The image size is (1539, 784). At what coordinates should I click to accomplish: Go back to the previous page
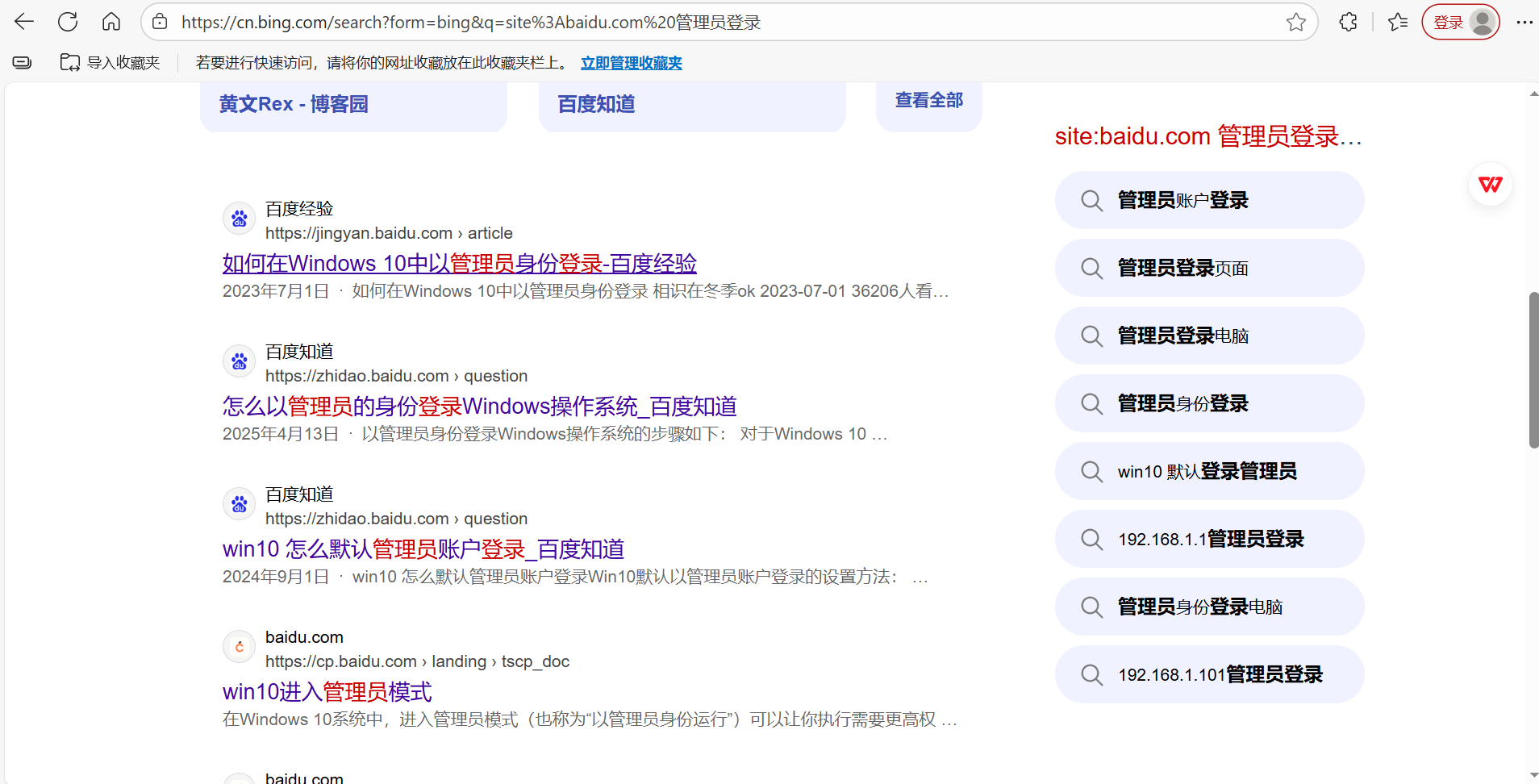pyautogui.click(x=24, y=22)
